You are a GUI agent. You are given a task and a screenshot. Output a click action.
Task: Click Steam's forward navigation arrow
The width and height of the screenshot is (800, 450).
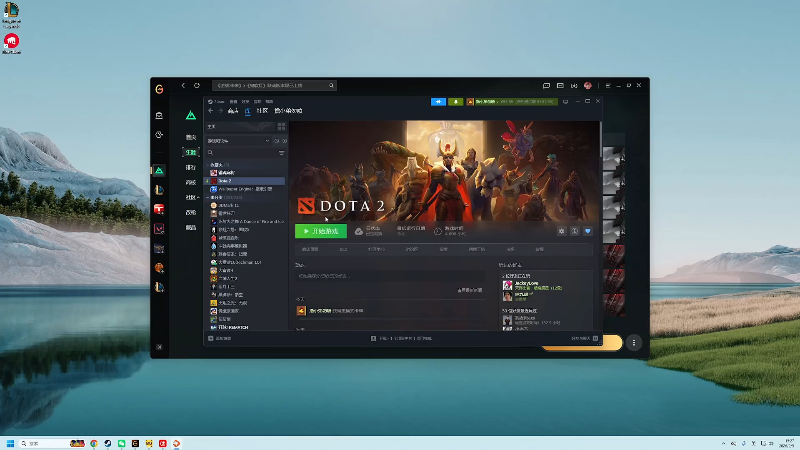click(x=220, y=111)
